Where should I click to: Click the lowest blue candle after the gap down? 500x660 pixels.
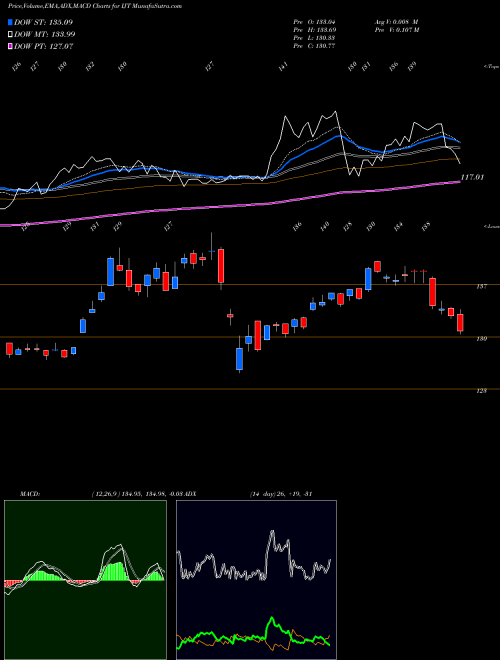(x=239, y=359)
